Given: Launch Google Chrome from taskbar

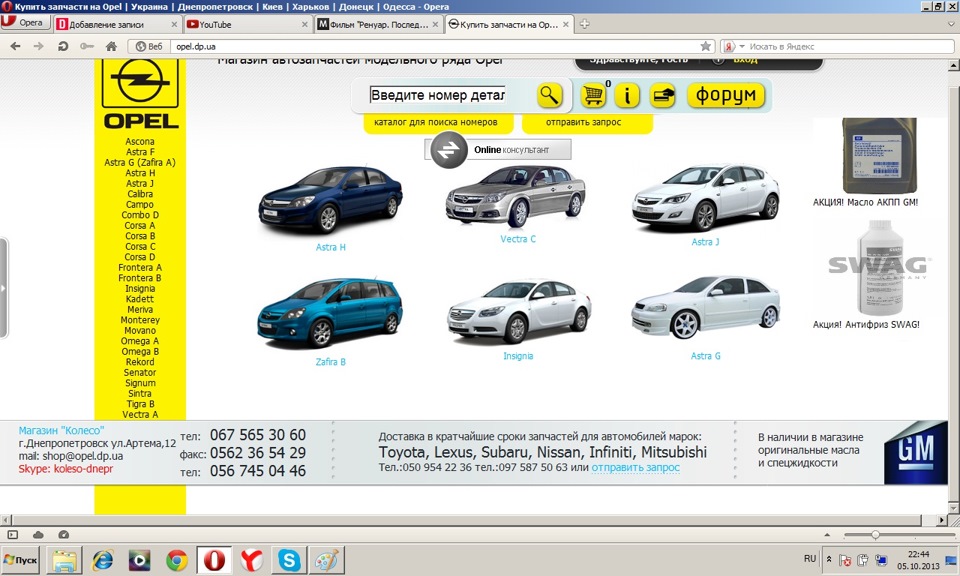Looking at the screenshot, I should 177,560.
